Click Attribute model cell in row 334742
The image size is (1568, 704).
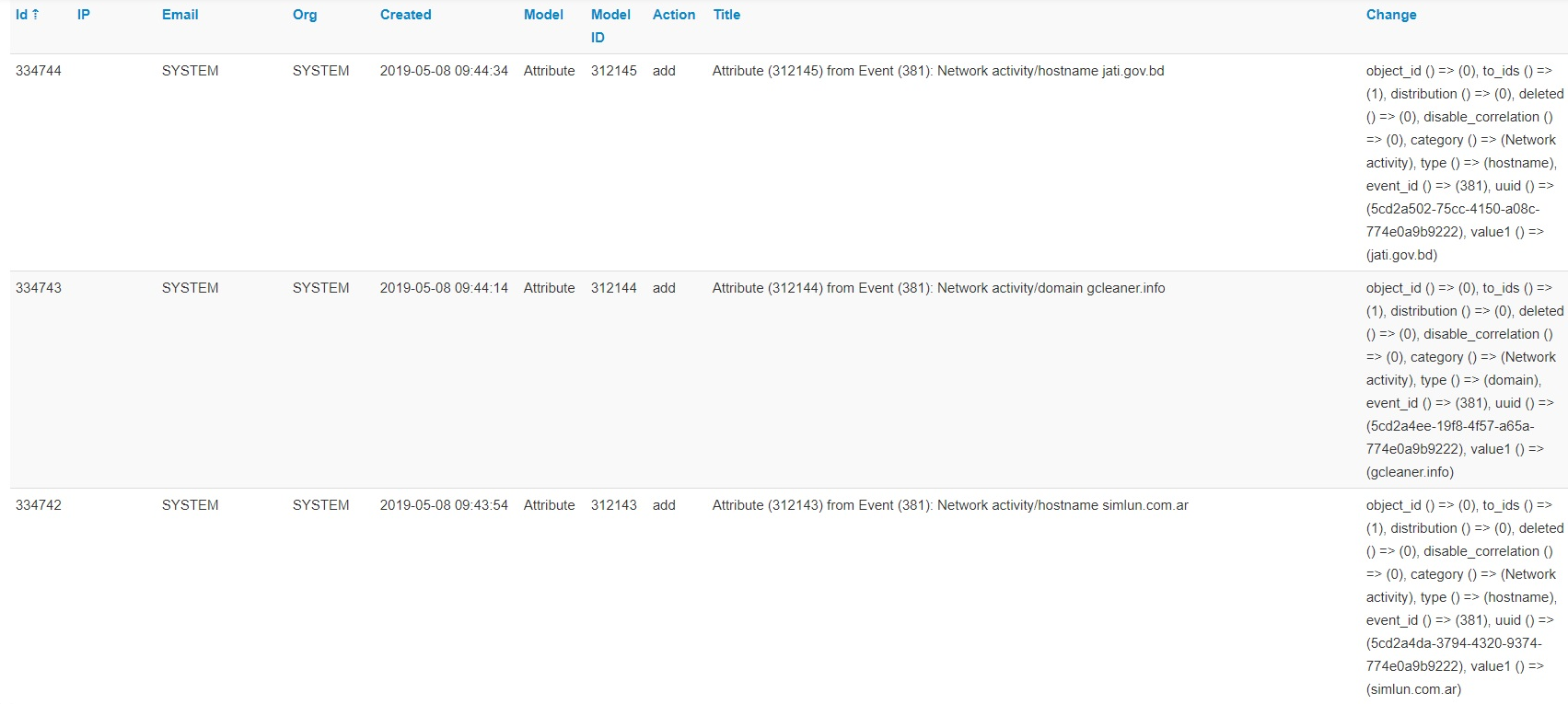click(x=550, y=505)
